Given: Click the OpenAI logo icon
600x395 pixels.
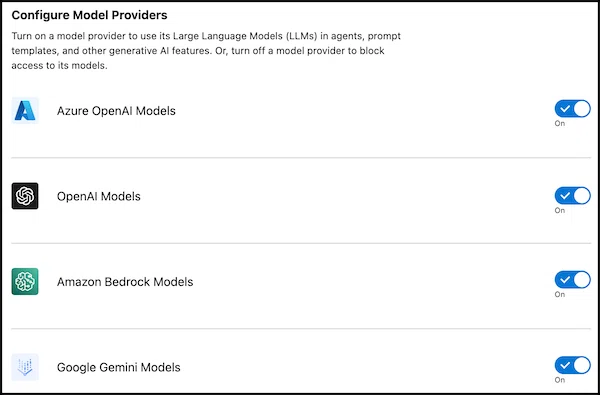Looking at the screenshot, I should [x=25, y=196].
